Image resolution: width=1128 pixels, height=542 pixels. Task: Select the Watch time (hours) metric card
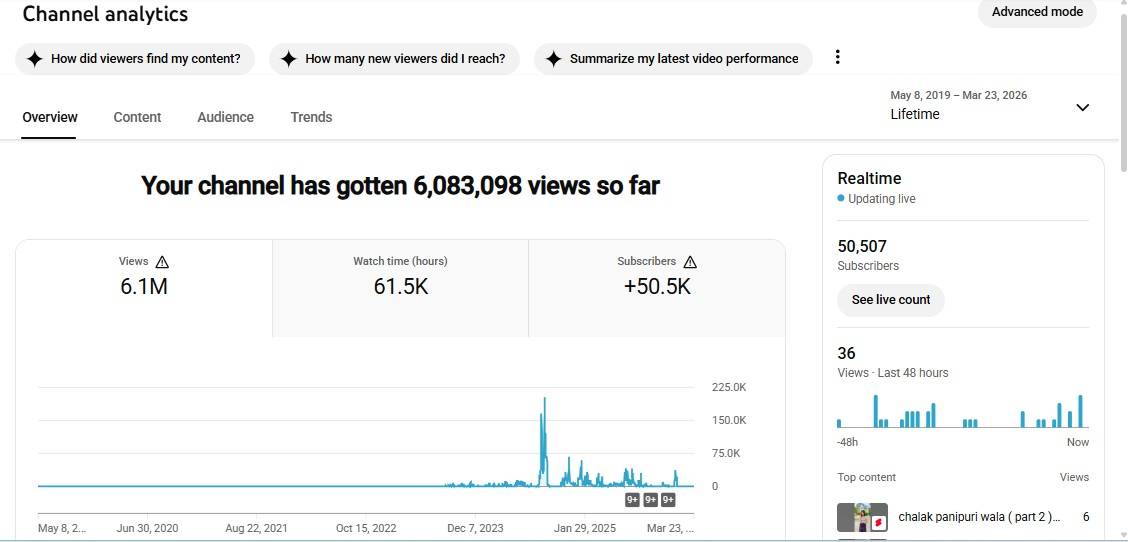point(400,288)
